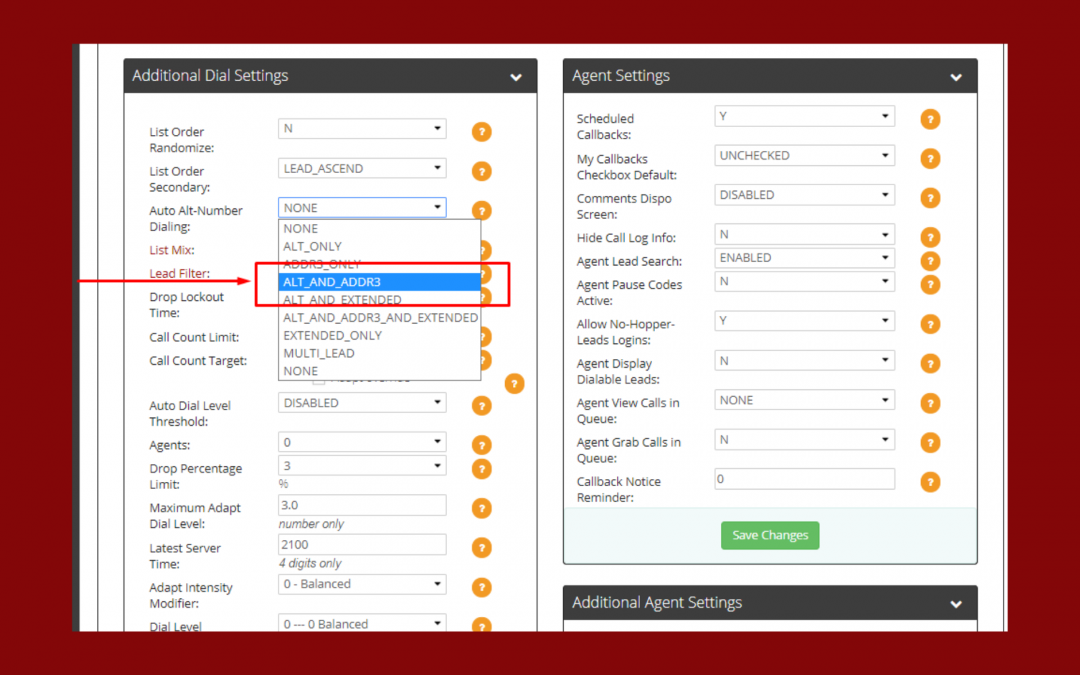This screenshot has width=1080, height=675.
Task: Open Adapt Intensity Modifier dropdown
Action: [362, 584]
